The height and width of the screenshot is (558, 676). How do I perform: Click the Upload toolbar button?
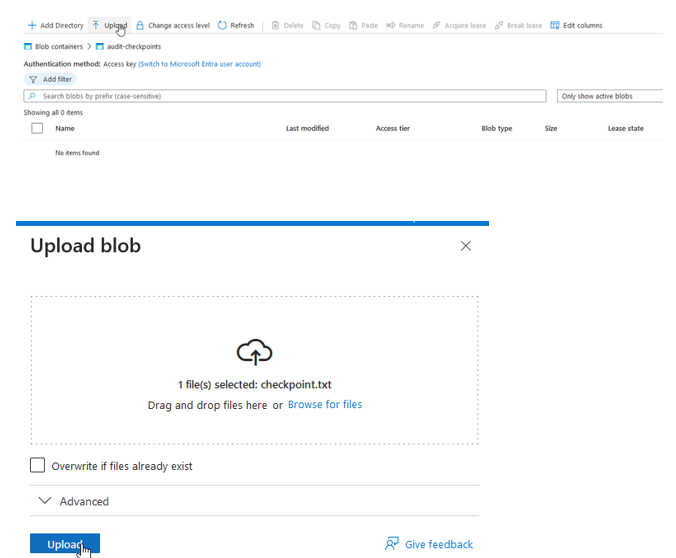(109, 25)
